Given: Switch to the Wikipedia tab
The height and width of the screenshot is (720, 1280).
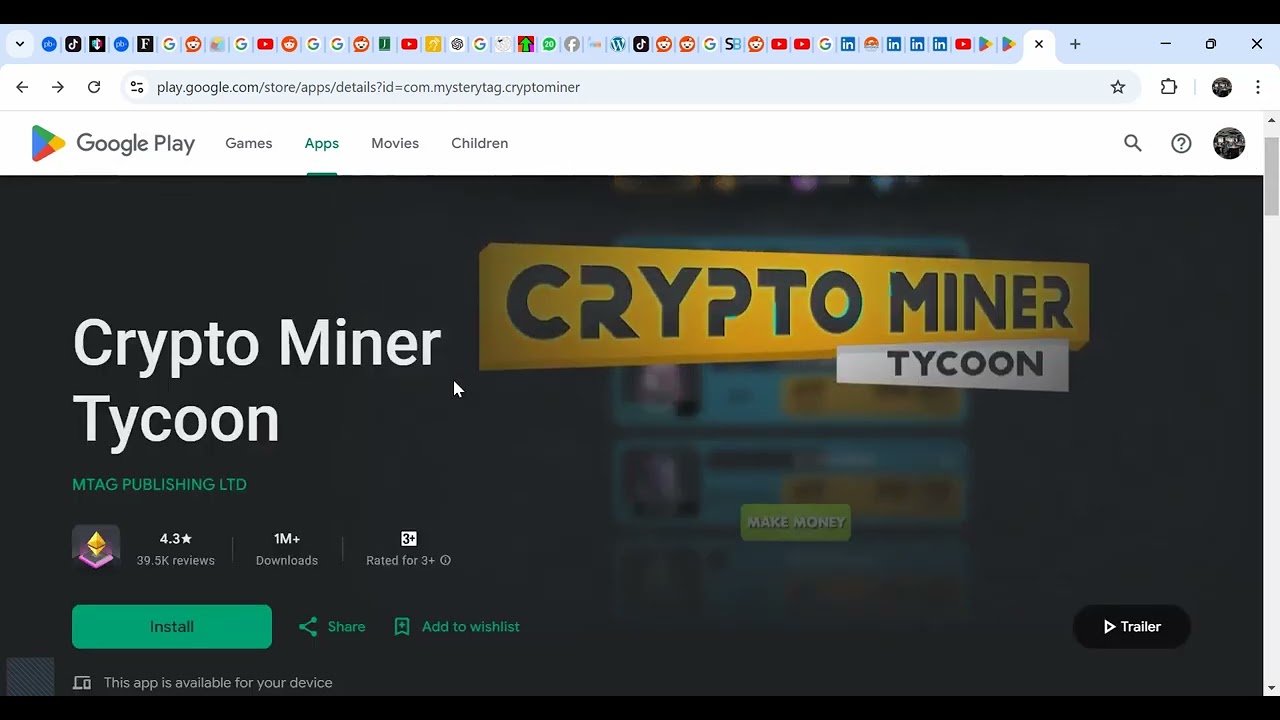Looking at the screenshot, I should pyautogui.click(x=503, y=44).
